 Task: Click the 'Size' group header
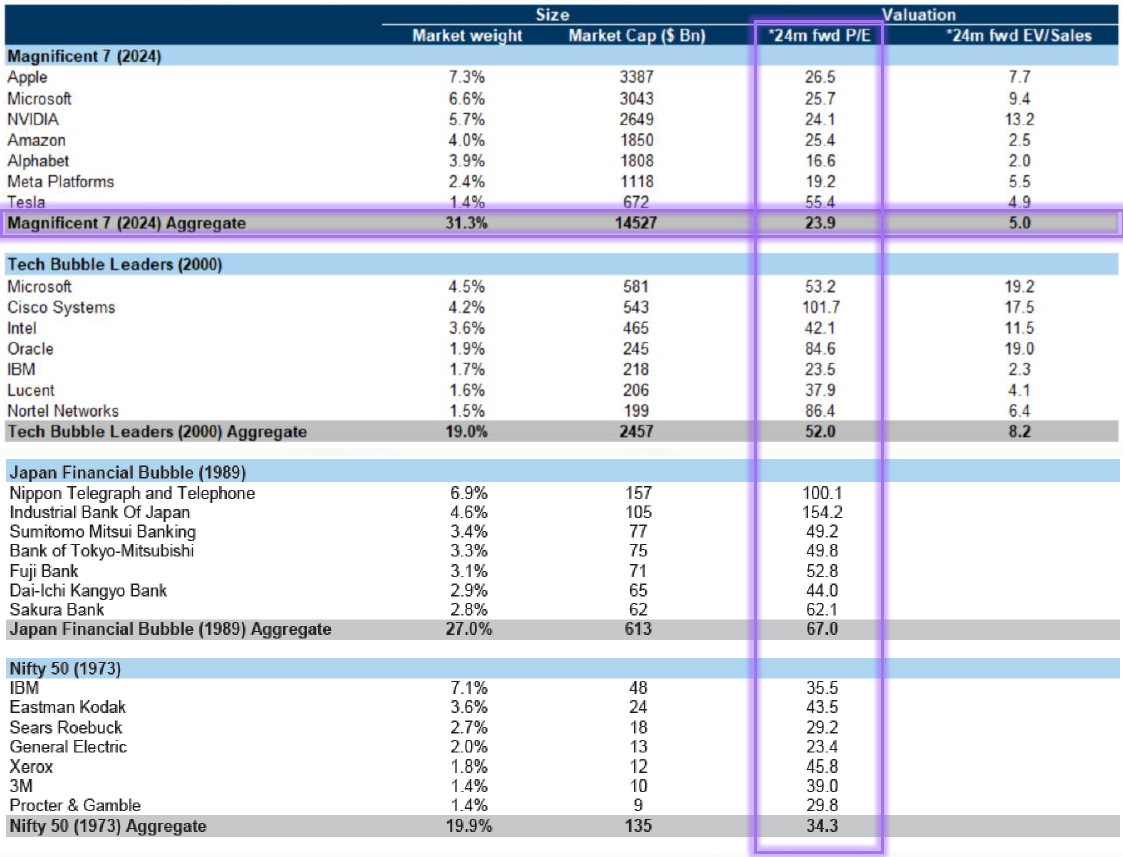coord(552,15)
